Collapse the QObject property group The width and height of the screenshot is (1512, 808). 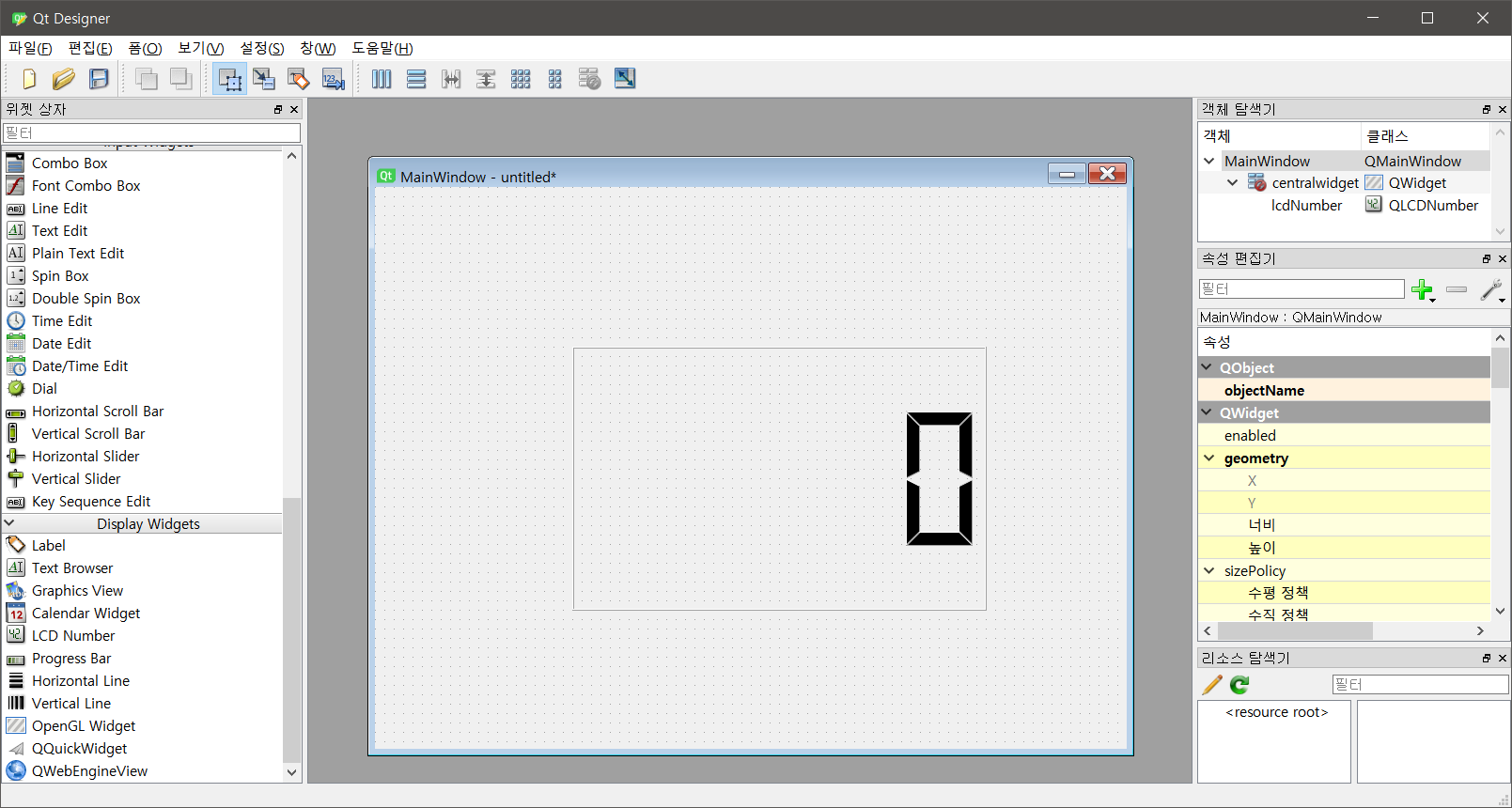(1207, 367)
